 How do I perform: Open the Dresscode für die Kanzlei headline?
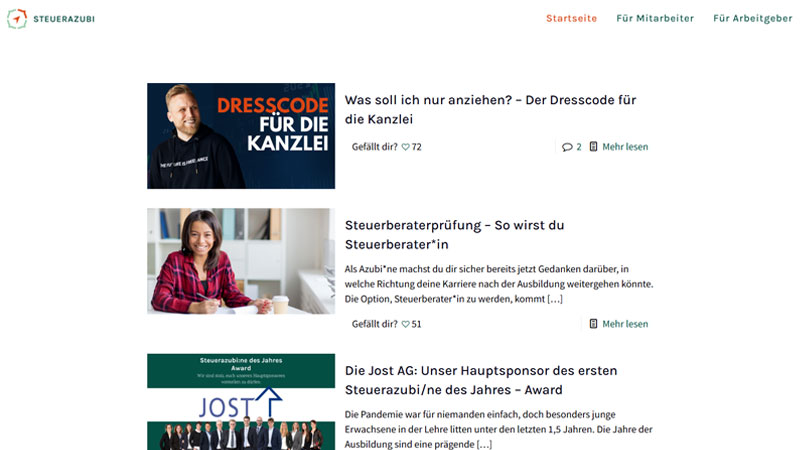click(490, 109)
